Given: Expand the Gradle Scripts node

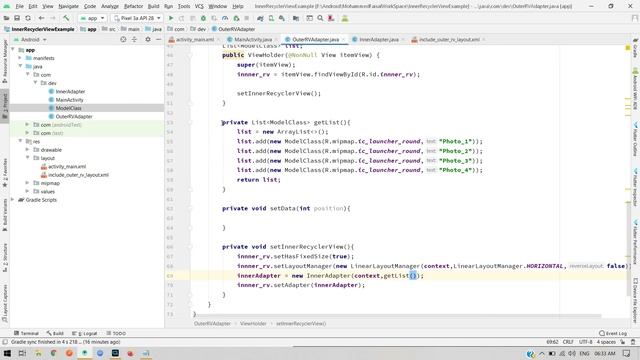Looking at the screenshot, I should [13, 200].
